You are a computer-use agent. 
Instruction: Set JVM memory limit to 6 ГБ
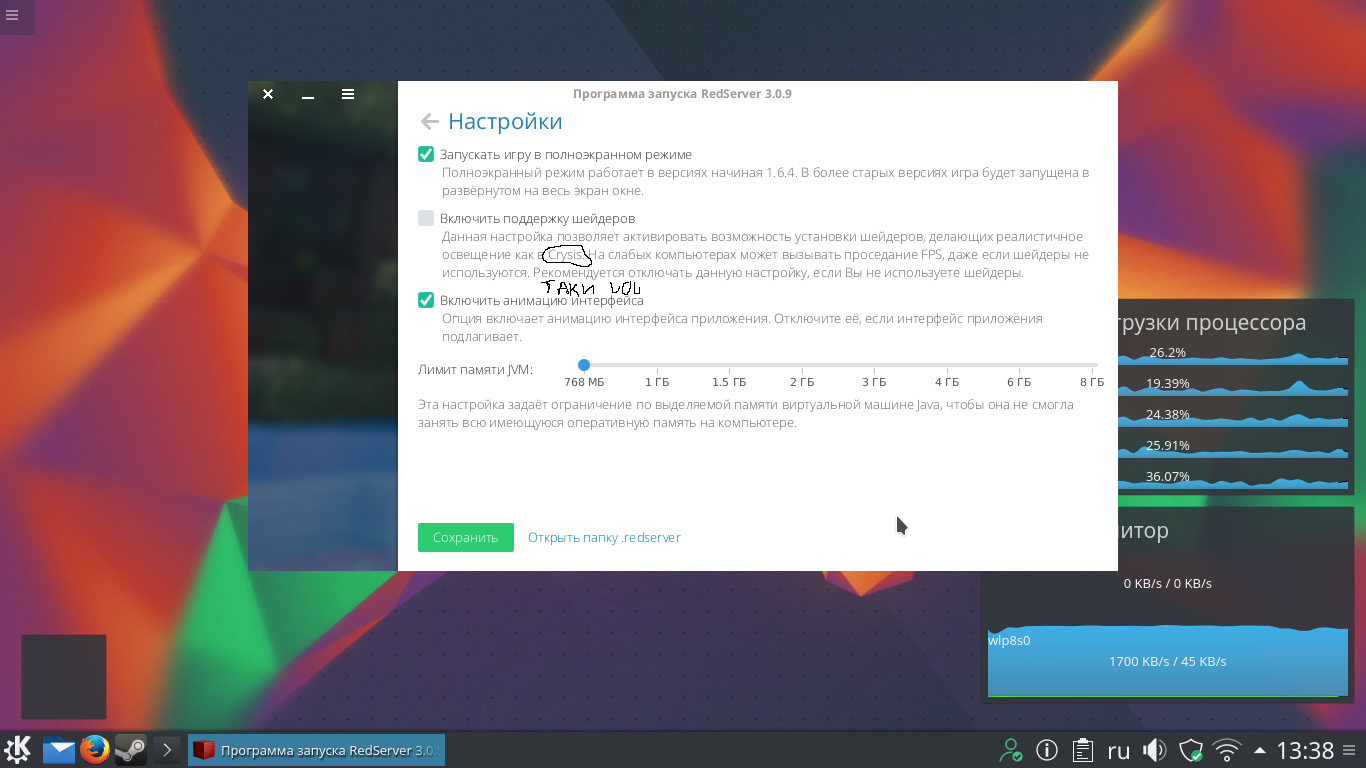tap(1019, 382)
